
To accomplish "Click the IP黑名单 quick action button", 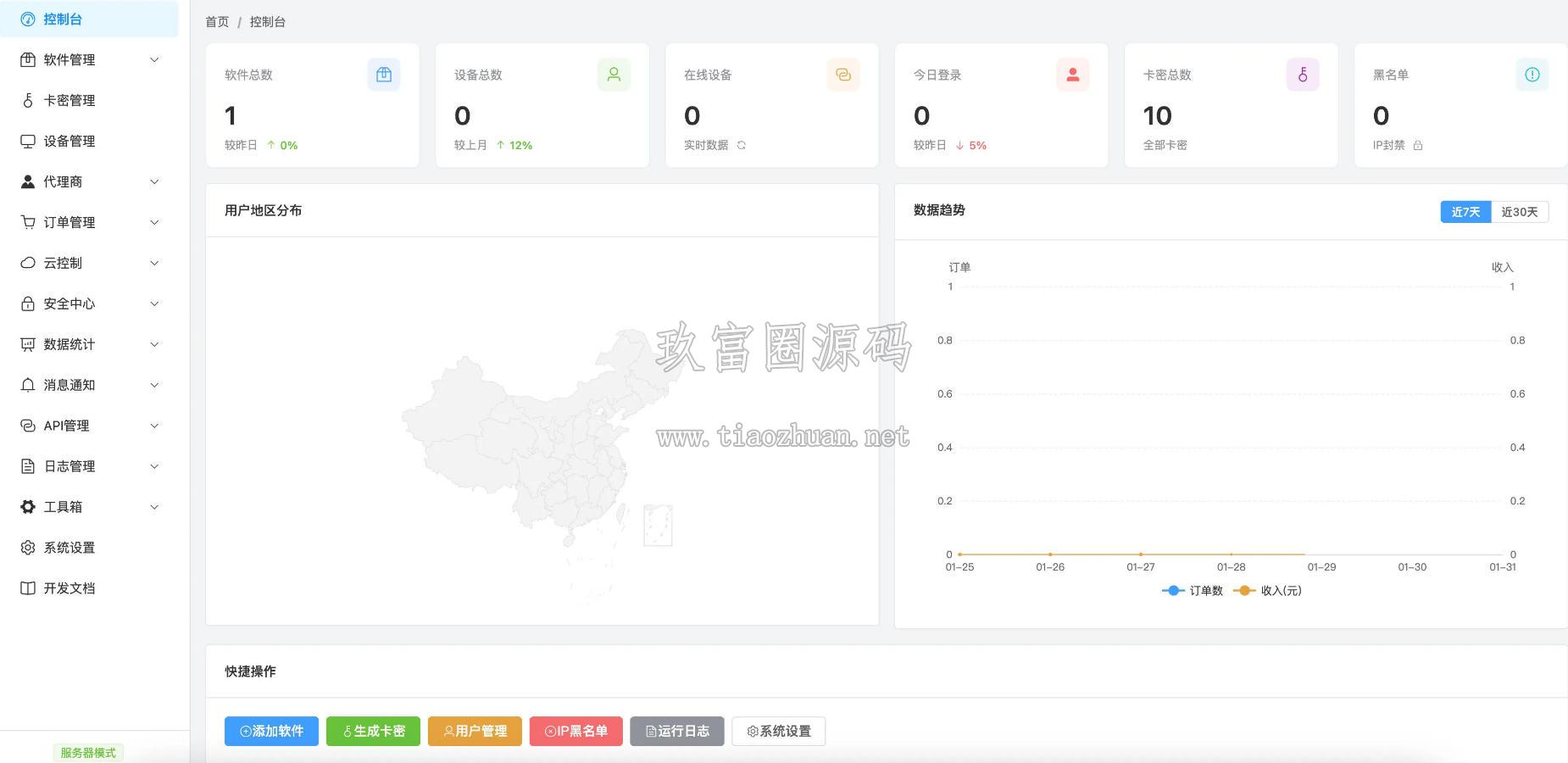I will [x=576, y=731].
